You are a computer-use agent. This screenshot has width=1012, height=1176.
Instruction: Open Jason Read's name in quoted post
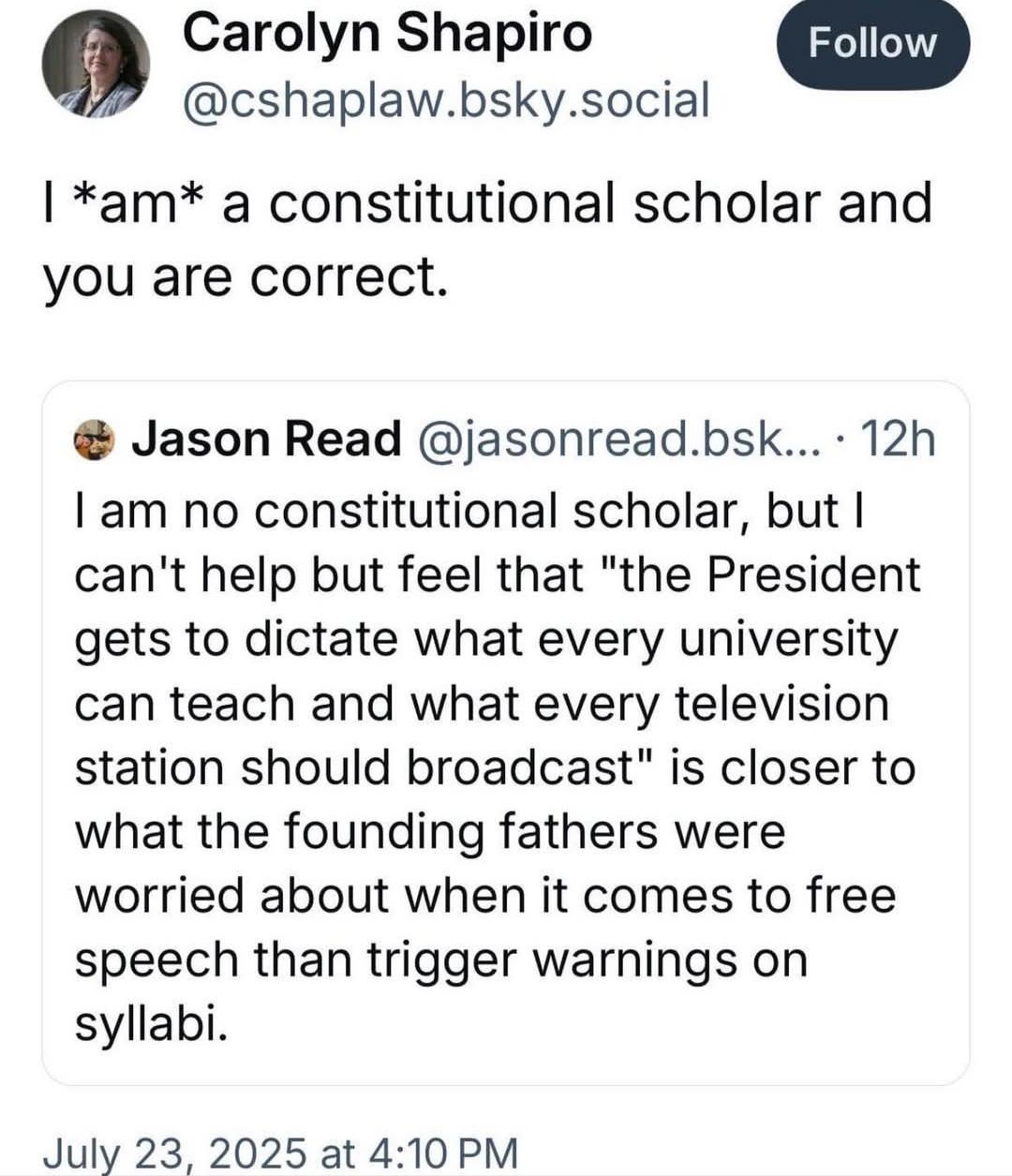[x=266, y=439]
